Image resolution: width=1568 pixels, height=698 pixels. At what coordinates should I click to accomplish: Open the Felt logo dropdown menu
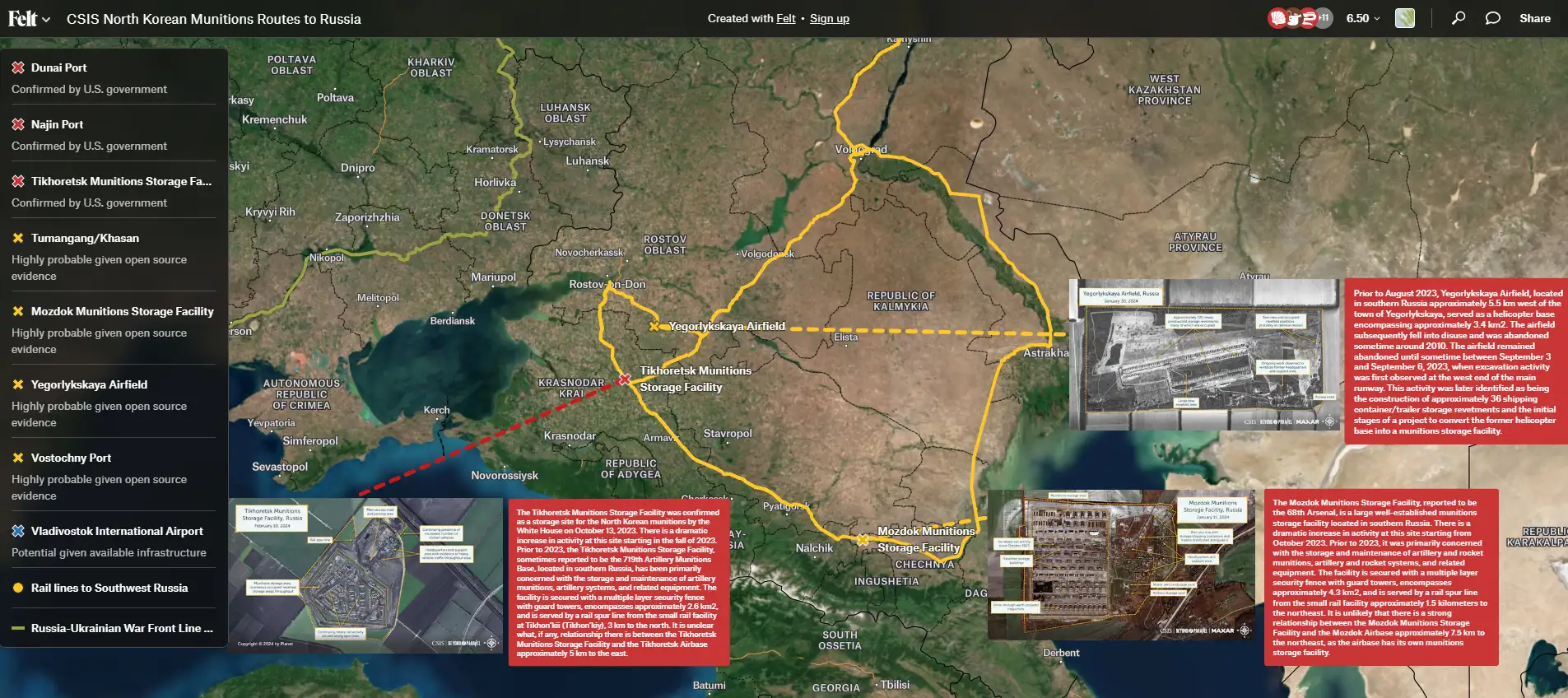pos(29,19)
